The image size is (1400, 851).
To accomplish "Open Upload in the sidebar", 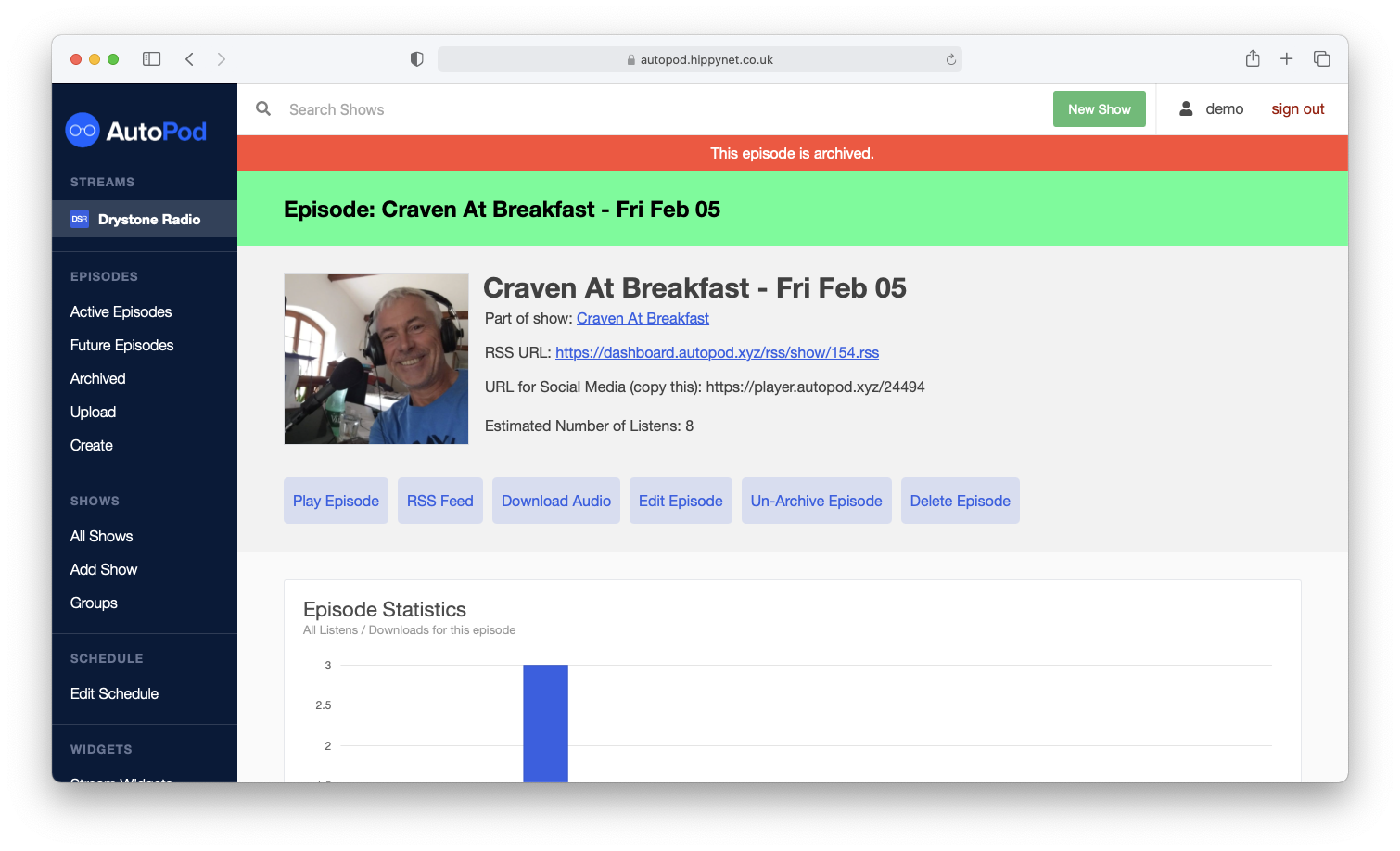I will point(94,412).
